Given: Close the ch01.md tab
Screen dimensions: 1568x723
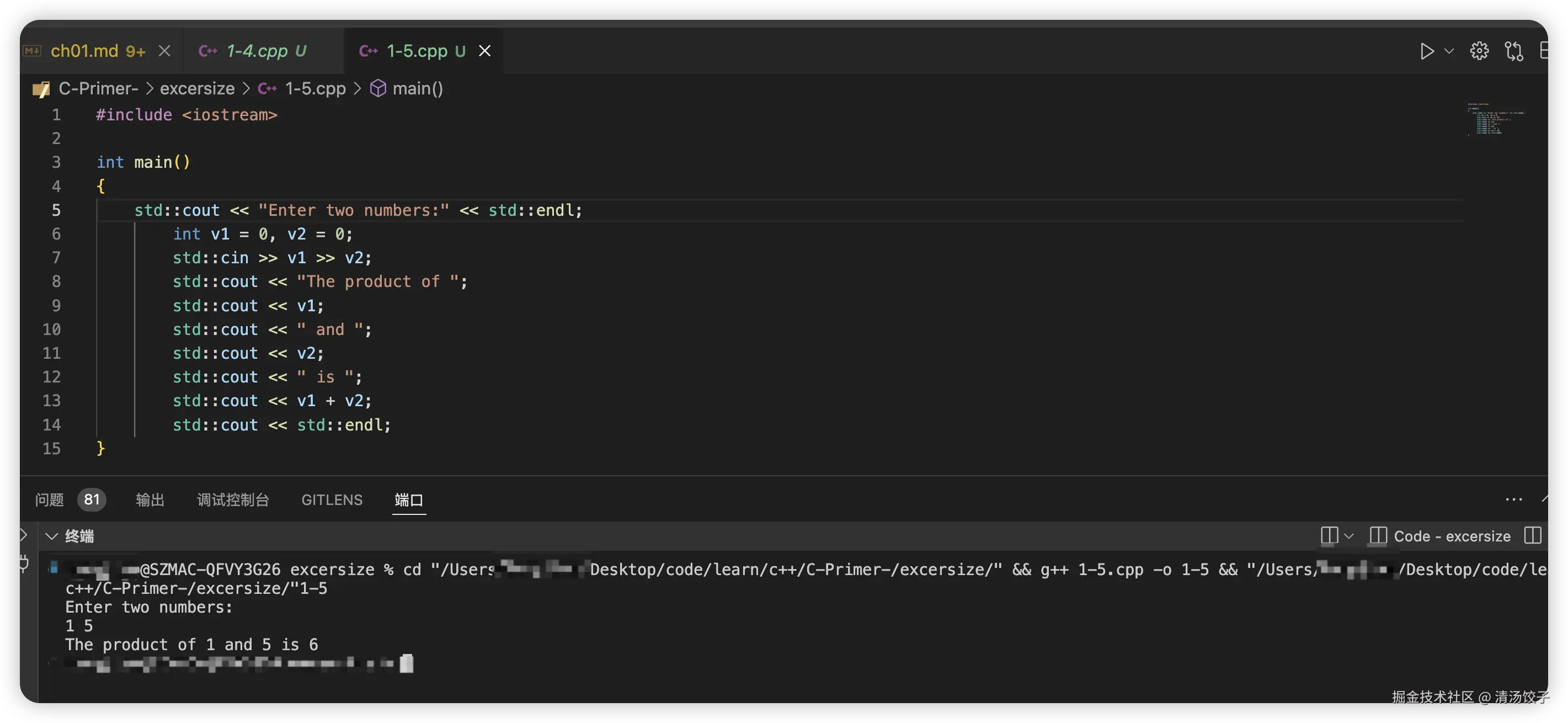Looking at the screenshot, I should [x=164, y=51].
